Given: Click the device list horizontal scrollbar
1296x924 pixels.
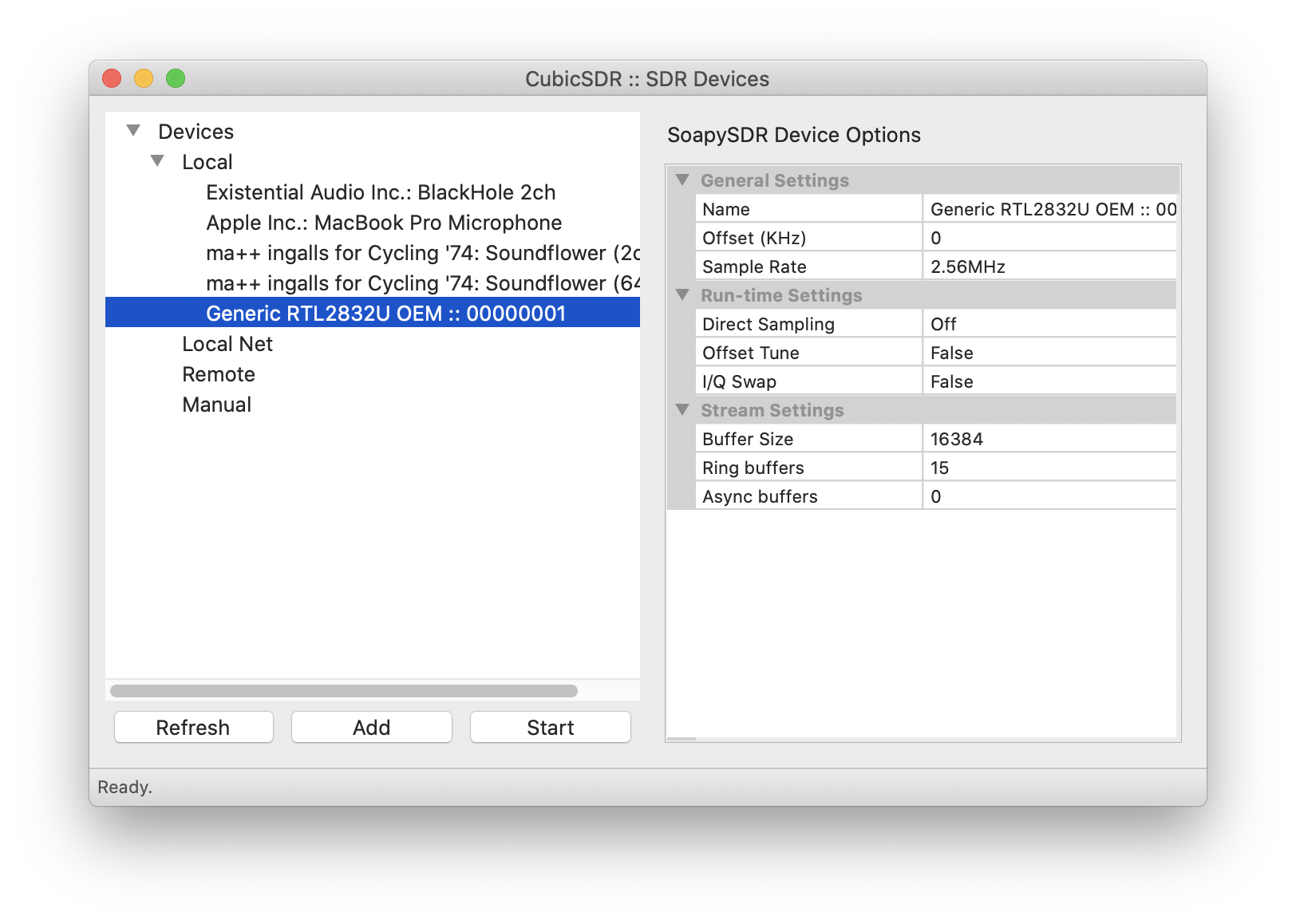Looking at the screenshot, I should click(x=343, y=690).
